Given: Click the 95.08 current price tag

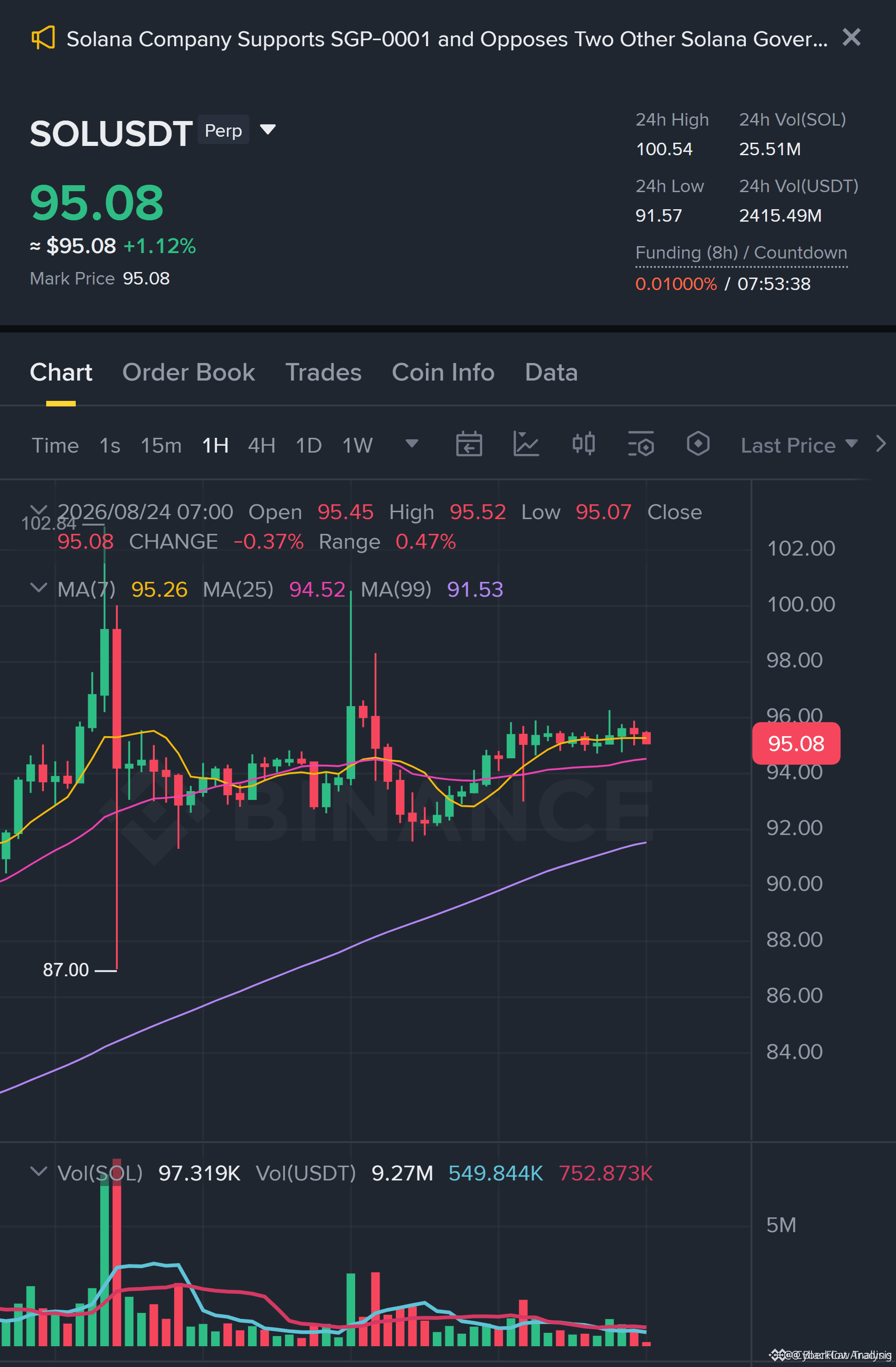Looking at the screenshot, I should [x=796, y=743].
